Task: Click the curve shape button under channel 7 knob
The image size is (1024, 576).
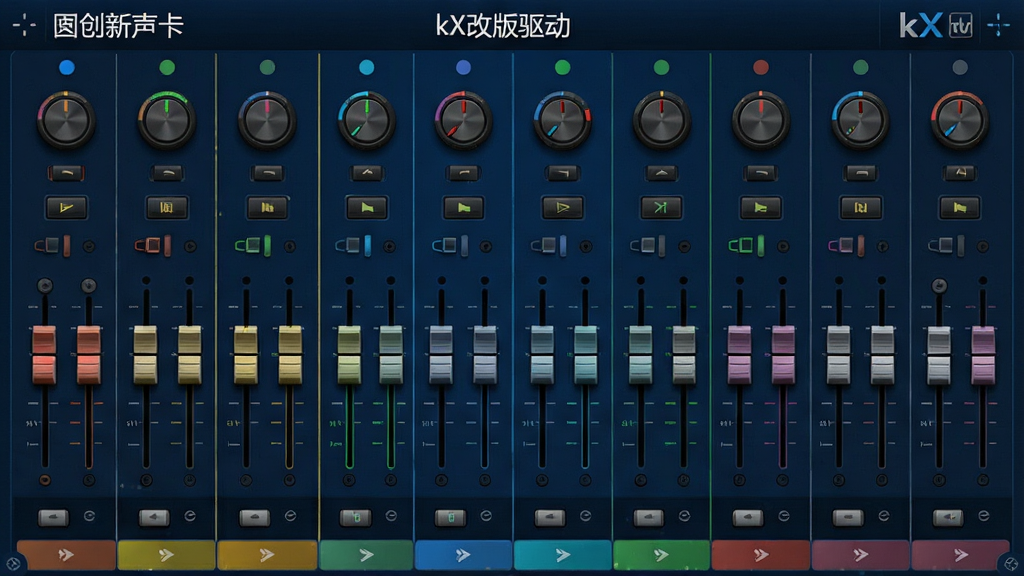Action: click(661, 173)
